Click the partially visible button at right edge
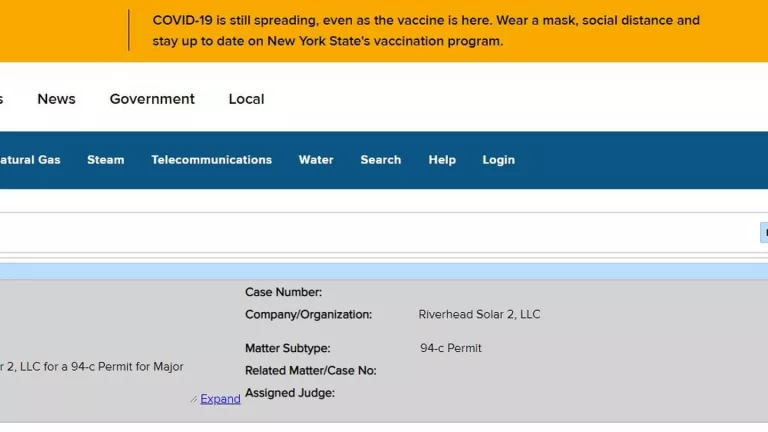The width and height of the screenshot is (768, 432). (x=763, y=232)
